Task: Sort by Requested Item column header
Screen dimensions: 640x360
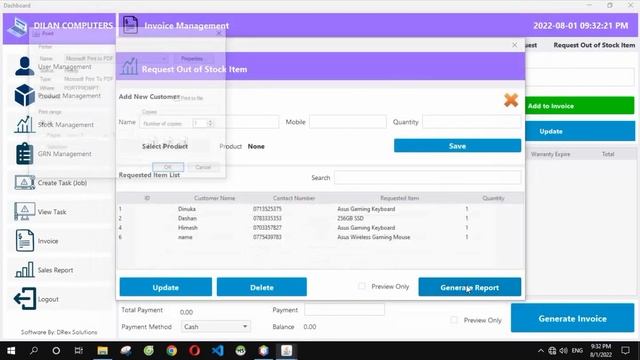Action: tap(399, 198)
